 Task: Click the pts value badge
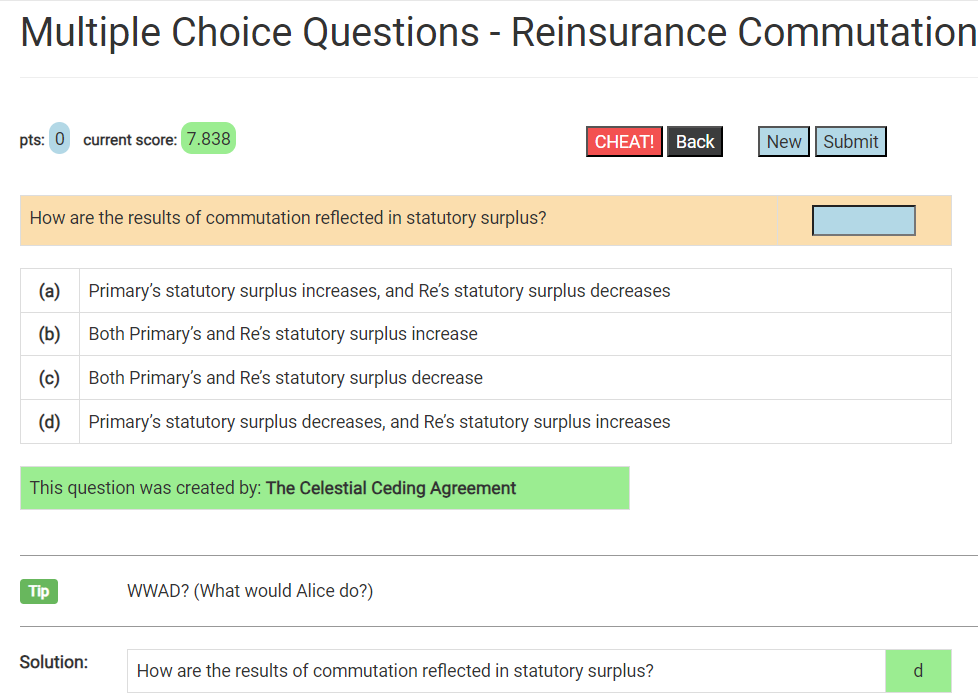pyautogui.click(x=60, y=139)
